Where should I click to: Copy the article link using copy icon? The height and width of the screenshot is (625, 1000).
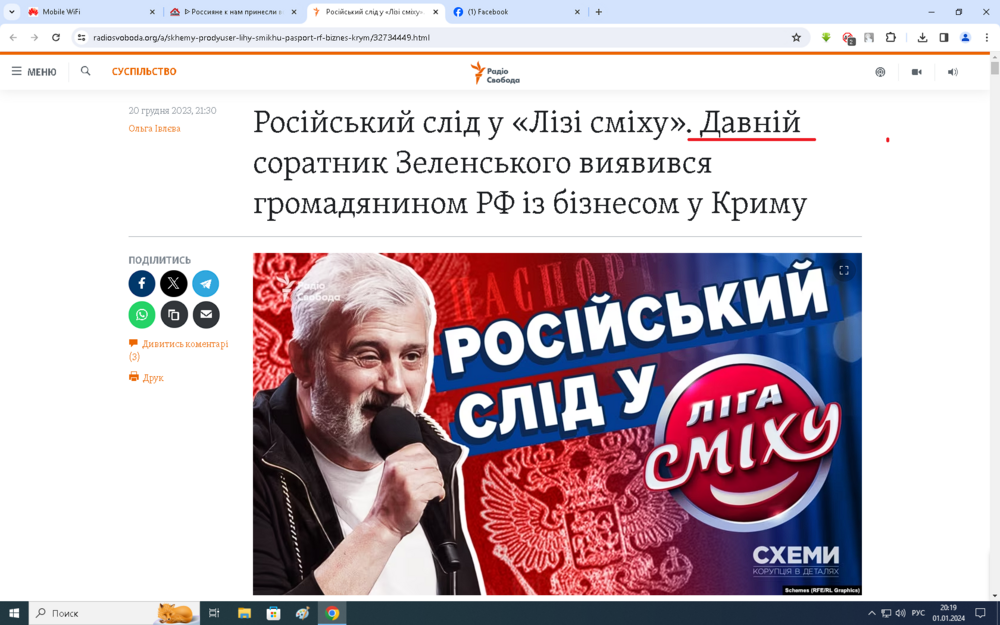point(173,315)
